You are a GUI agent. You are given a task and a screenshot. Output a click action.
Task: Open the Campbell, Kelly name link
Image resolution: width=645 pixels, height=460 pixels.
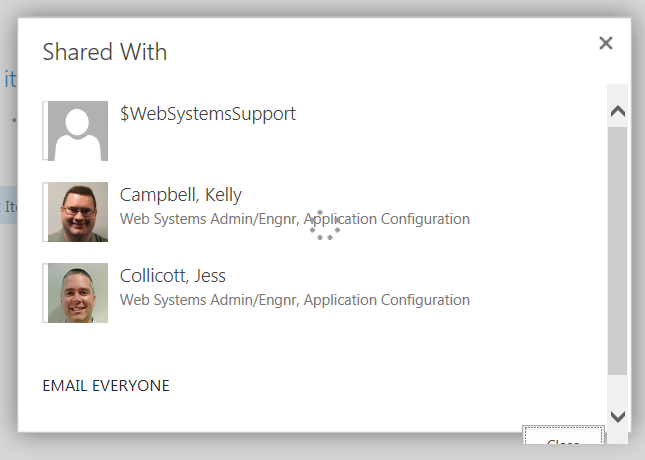181,195
